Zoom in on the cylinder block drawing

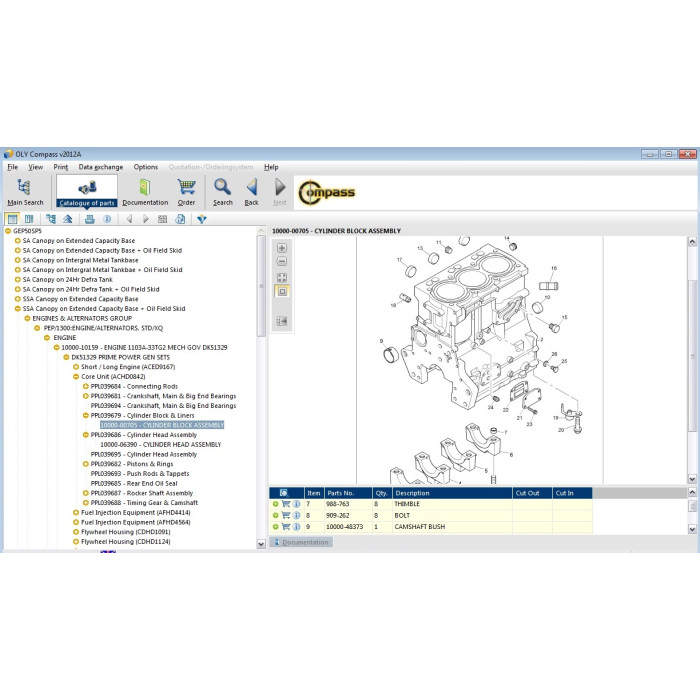282,248
